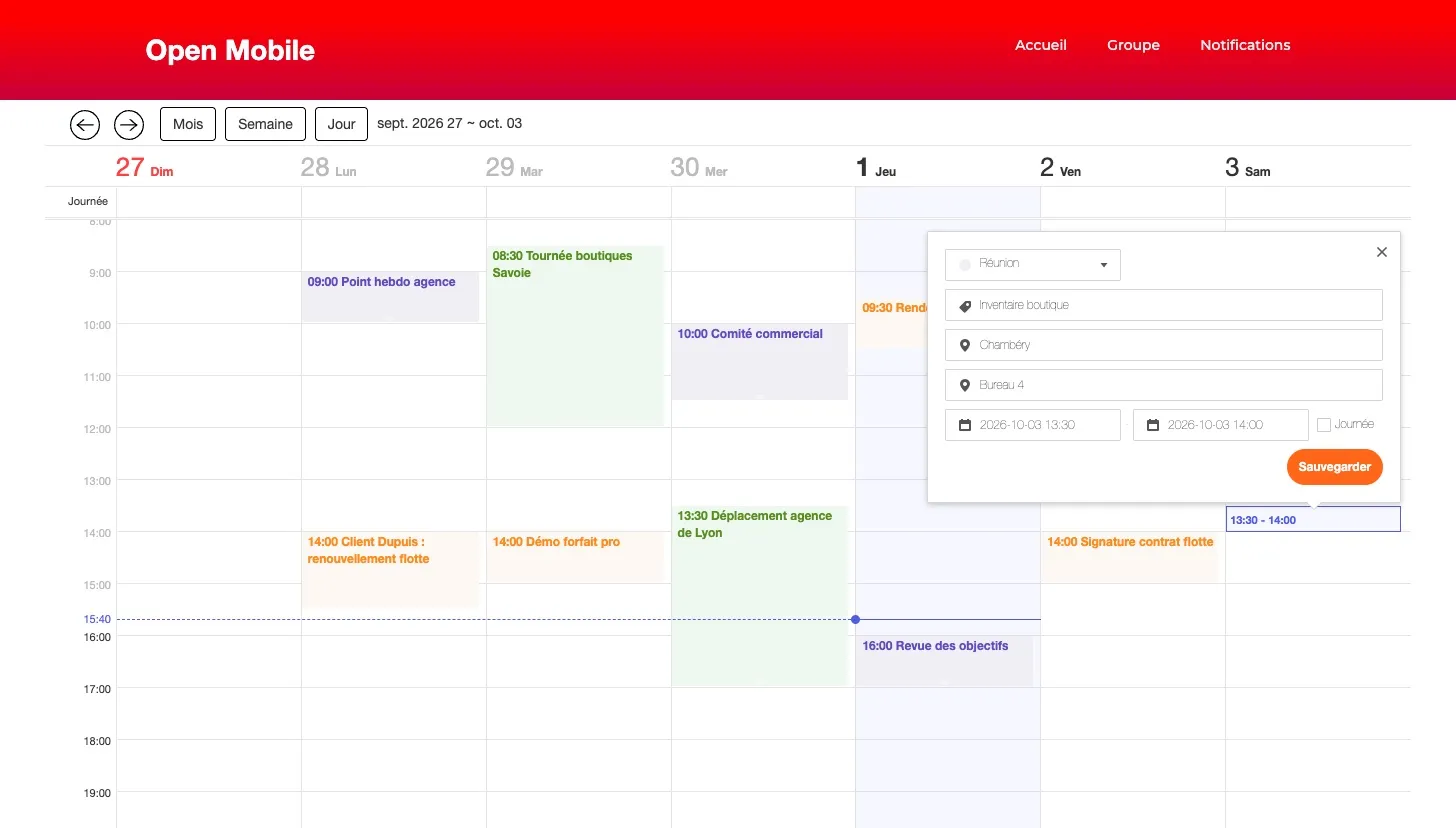Click the location pin icon beside Chambéry
The width and height of the screenshot is (1456, 828).
point(965,345)
